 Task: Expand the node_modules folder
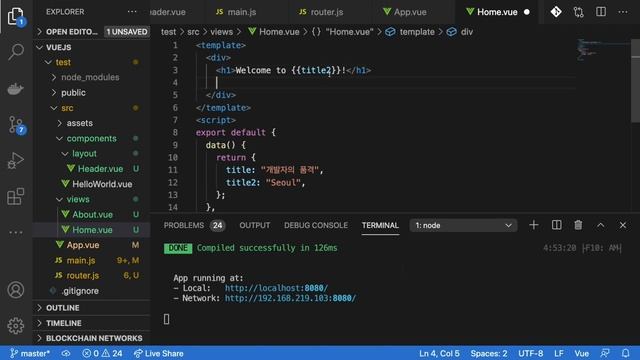[x=91, y=77]
